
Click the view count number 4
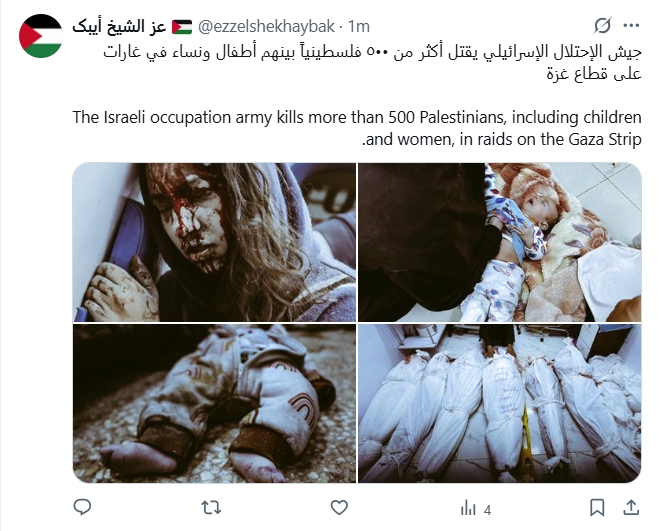tap(488, 510)
